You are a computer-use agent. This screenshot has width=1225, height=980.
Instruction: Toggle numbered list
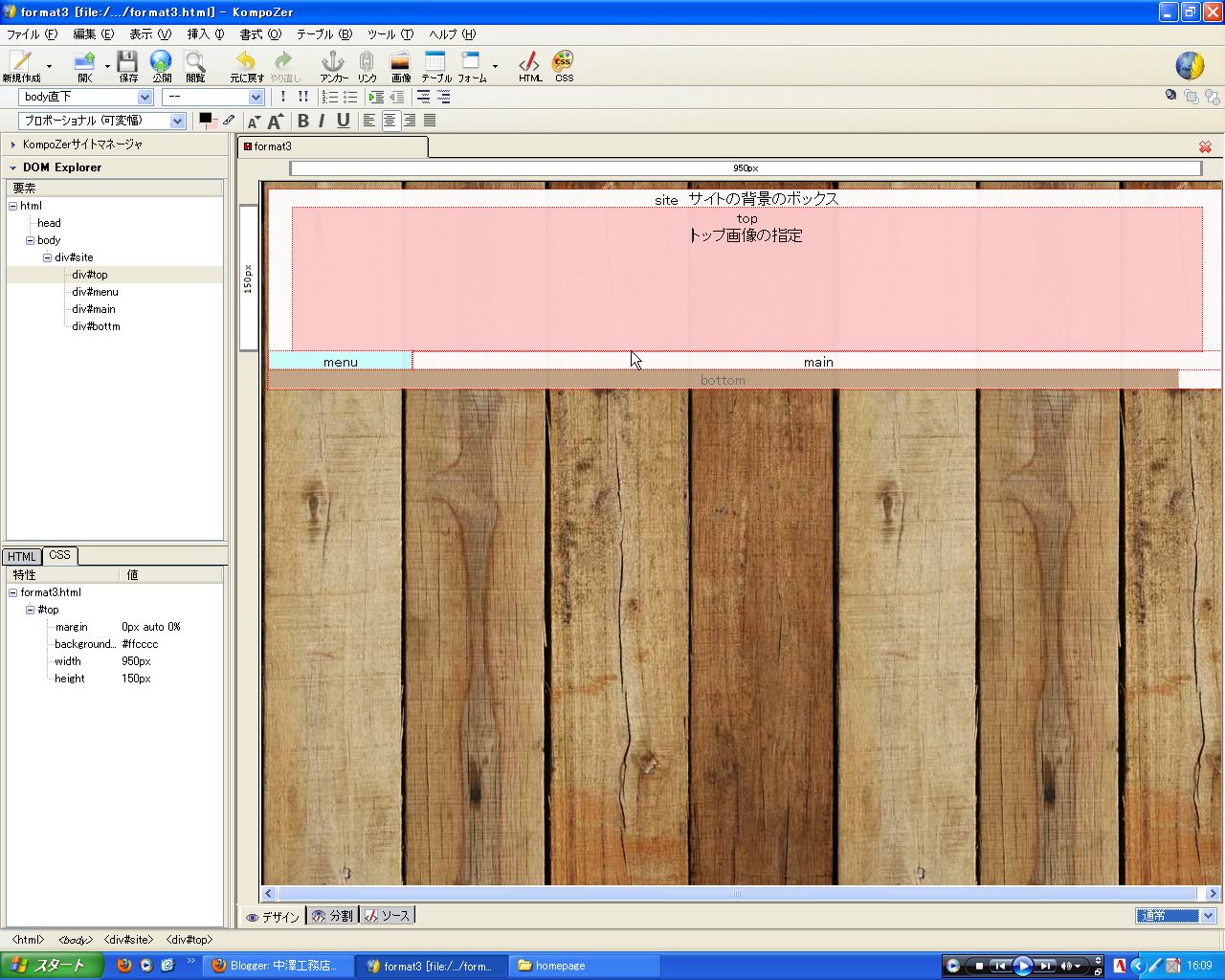330,97
